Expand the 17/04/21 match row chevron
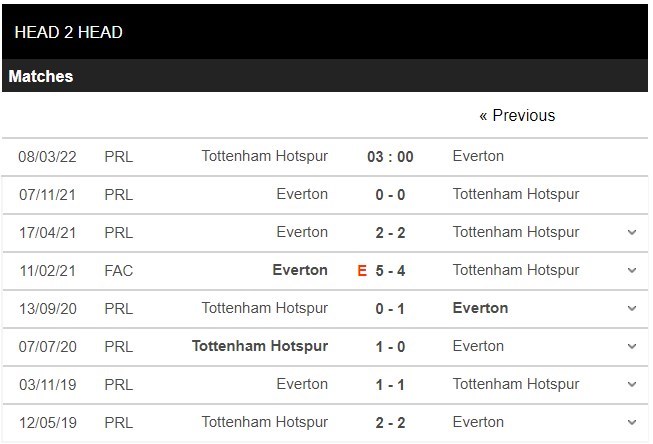 pos(631,232)
